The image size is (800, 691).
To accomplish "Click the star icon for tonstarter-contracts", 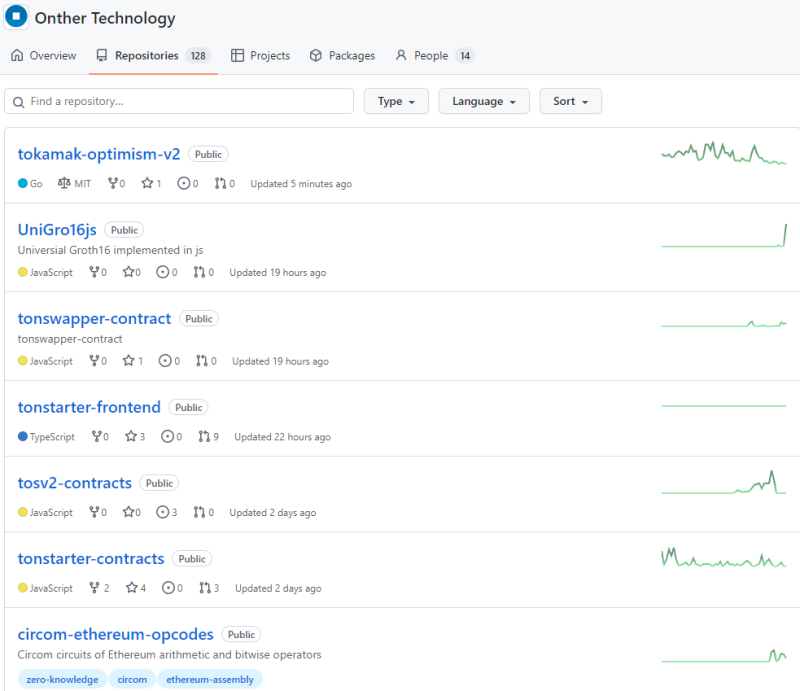I will pyautogui.click(x=132, y=588).
